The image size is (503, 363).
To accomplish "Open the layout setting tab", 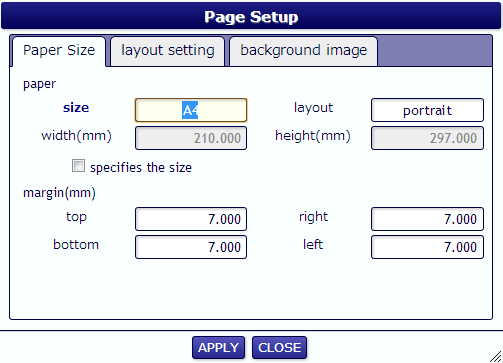I will click(x=168, y=51).
